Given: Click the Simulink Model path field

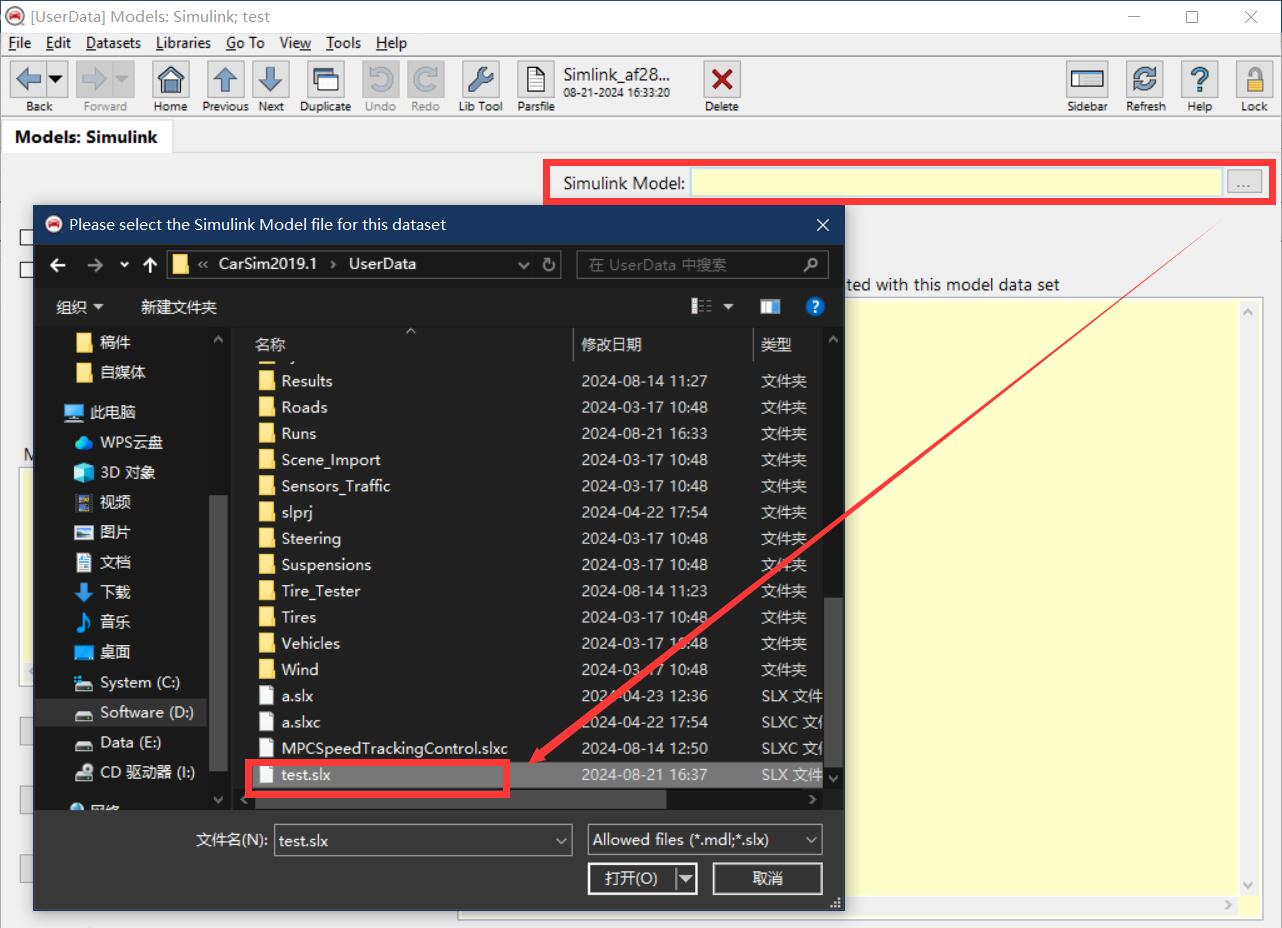Looking at the screenshot, I should tap(956, 182).
